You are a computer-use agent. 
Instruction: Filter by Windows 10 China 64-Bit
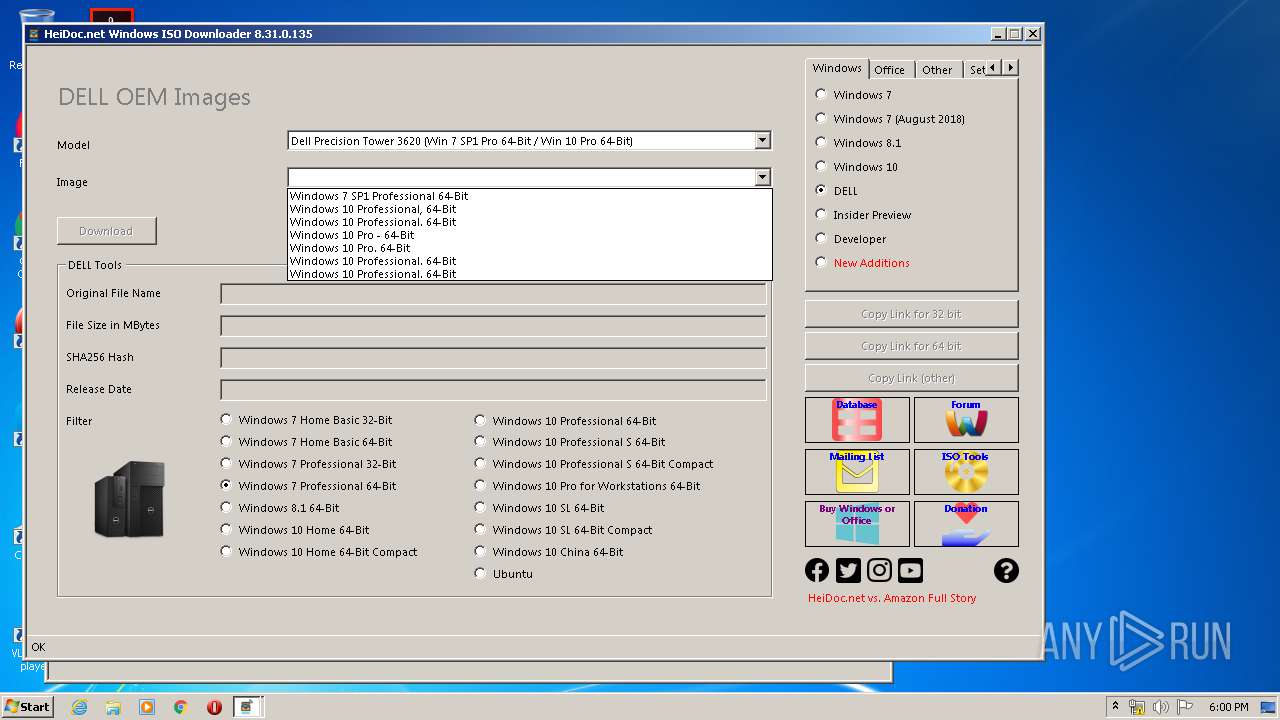[480, 551]
